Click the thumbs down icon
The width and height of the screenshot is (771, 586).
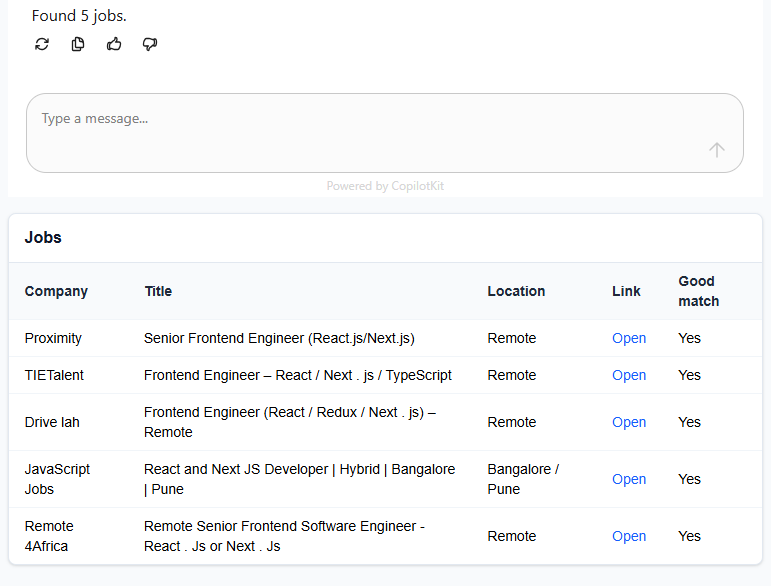click(150, 44)
